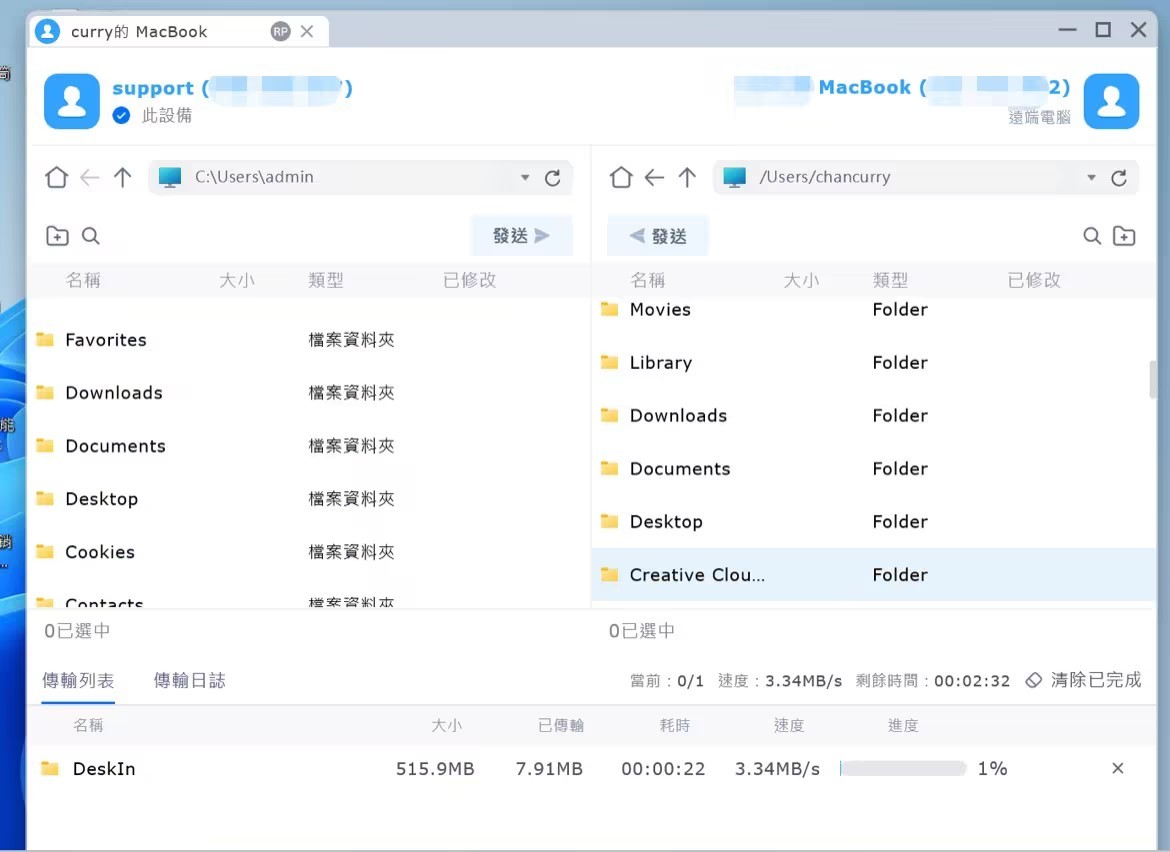Send selected files to local (發送 left)
Viewport: 1170px width, 852px height.
[x=657, y=236]
